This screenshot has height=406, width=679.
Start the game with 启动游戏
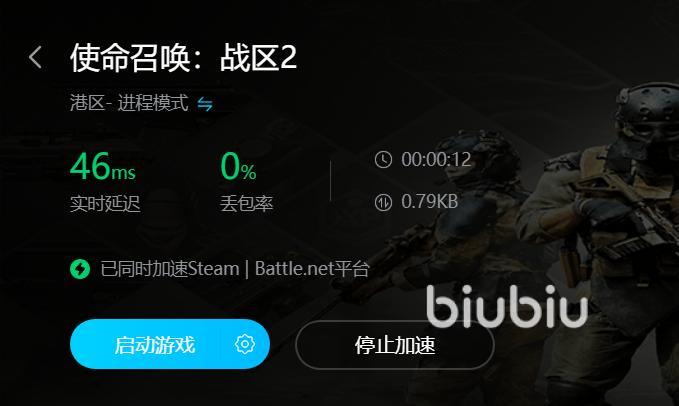tap(155, 345)
